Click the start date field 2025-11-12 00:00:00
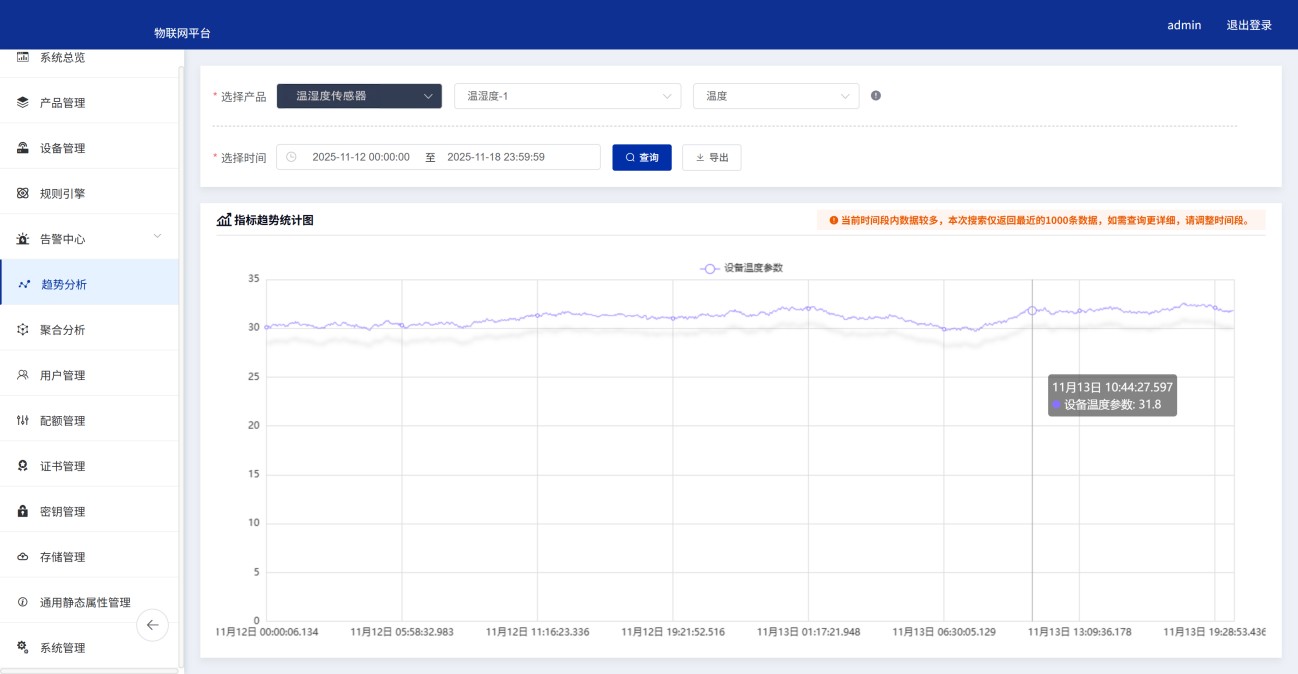1298x674 pixels. (x=360, y=157)
